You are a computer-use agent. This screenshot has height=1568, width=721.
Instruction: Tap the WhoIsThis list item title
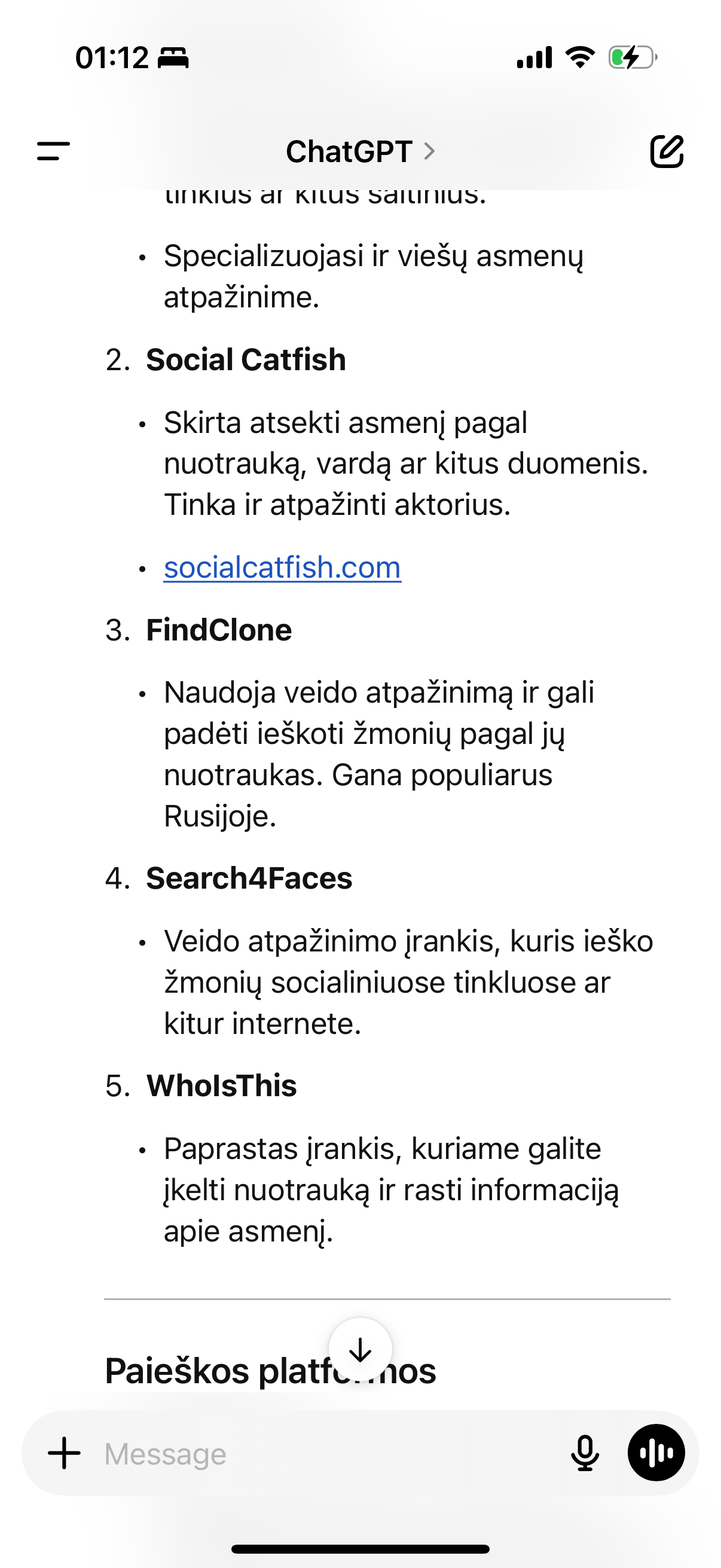tap(221, 1086)
